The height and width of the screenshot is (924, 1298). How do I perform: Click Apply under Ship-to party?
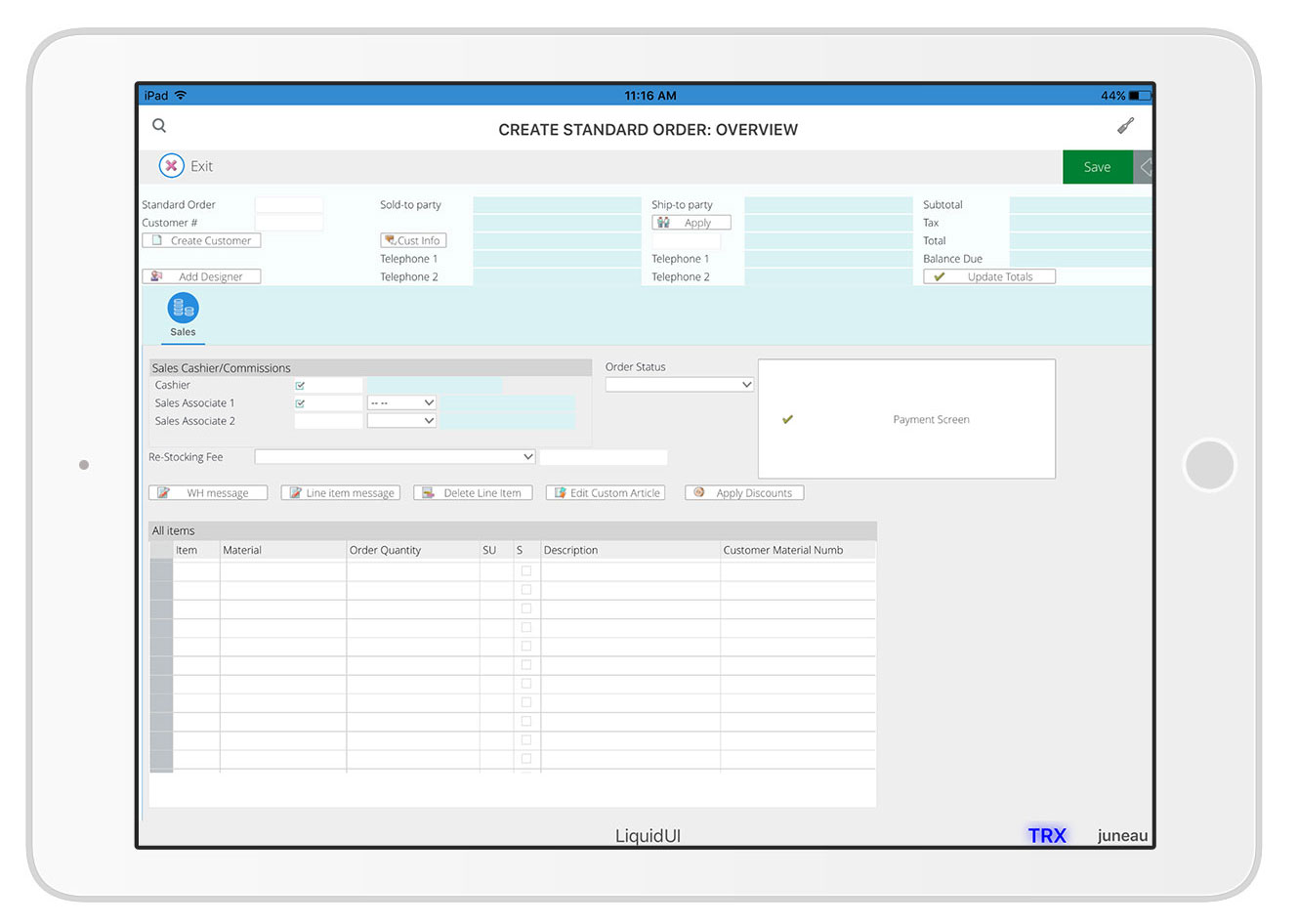[691, 223]
